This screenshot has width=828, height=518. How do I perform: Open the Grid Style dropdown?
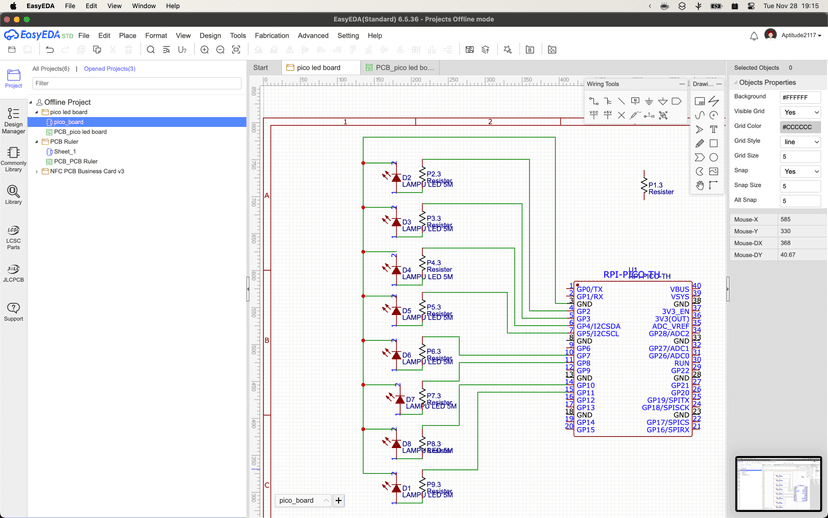tap(800, 142)
